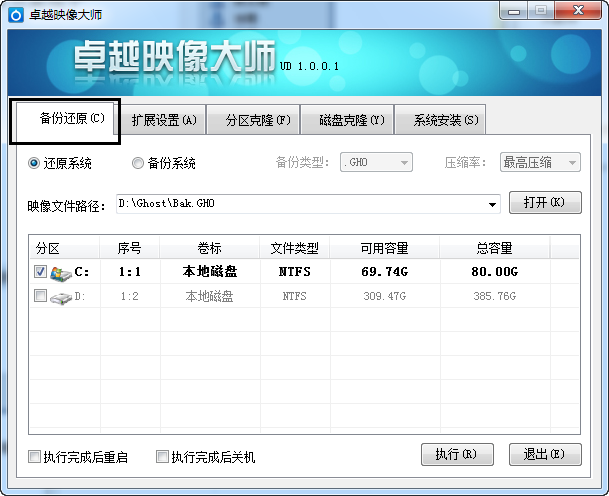Enable 执行完成后关机 checkbox
The width and height of the screenshot is (609, 496).
click(162, 457)
